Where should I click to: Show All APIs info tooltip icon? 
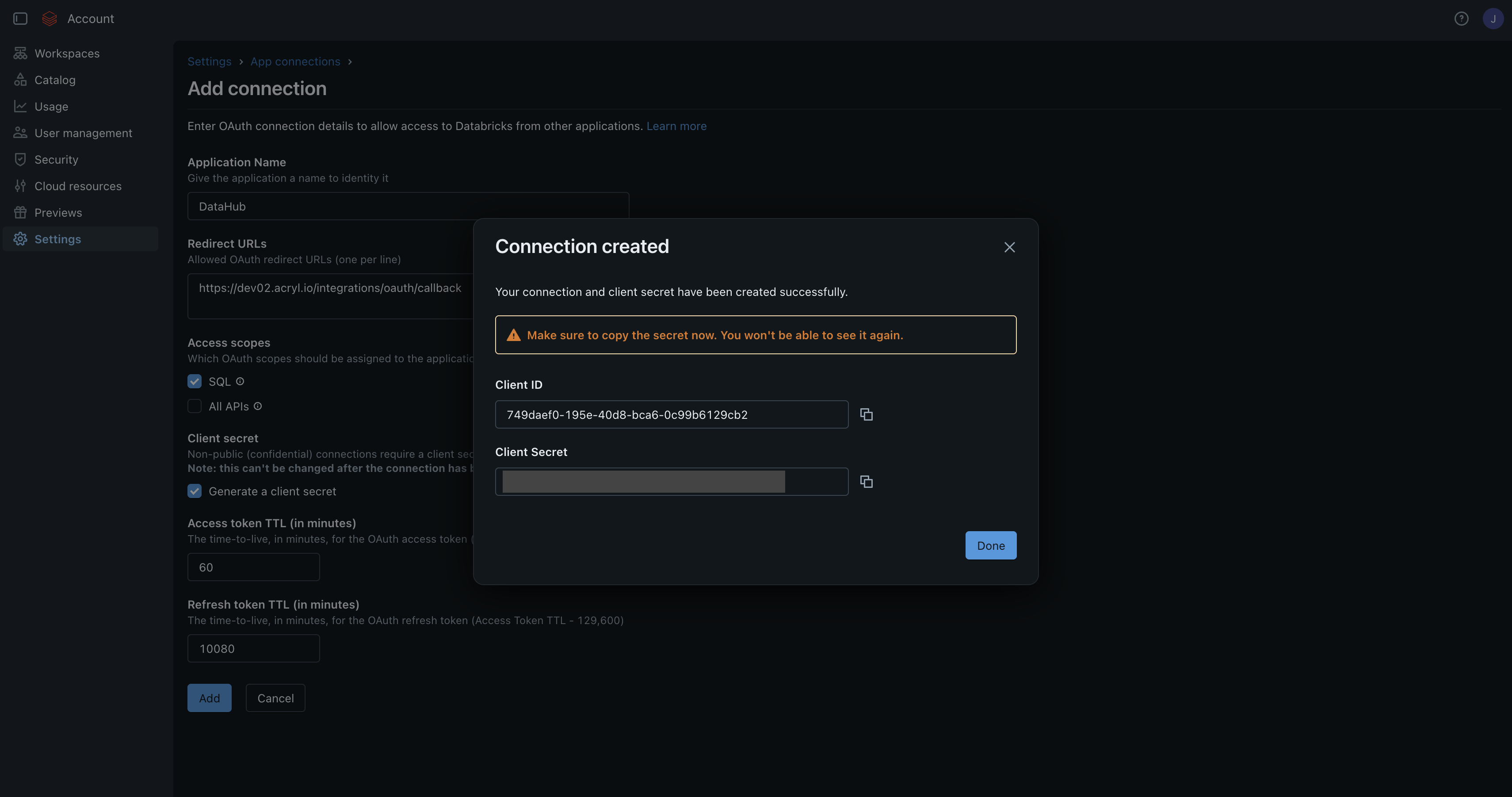[x=258, y=406]
